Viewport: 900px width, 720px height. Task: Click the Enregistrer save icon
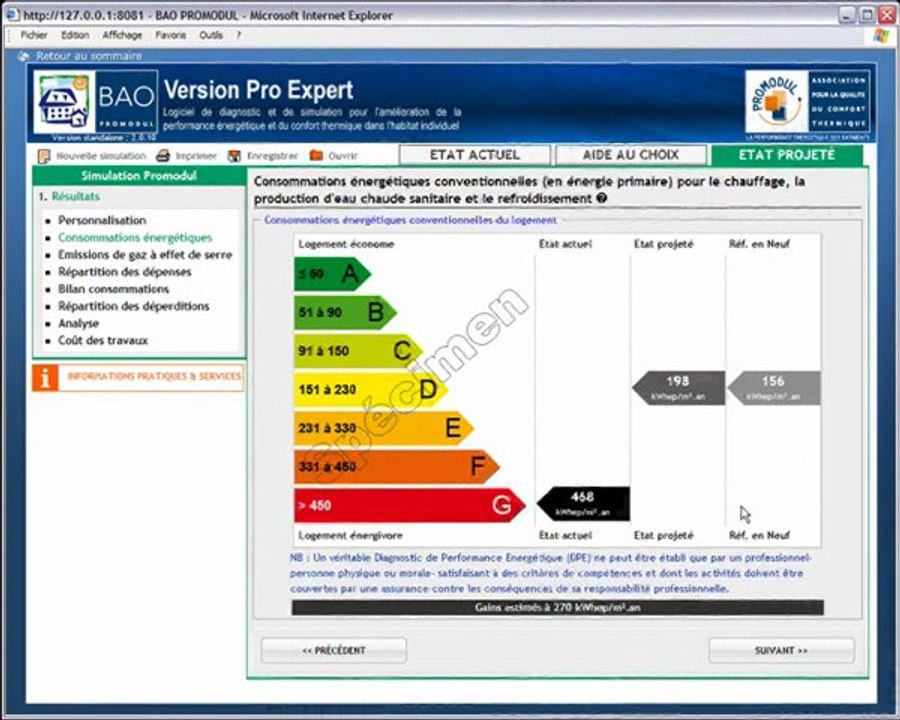[x=234, y=156]
